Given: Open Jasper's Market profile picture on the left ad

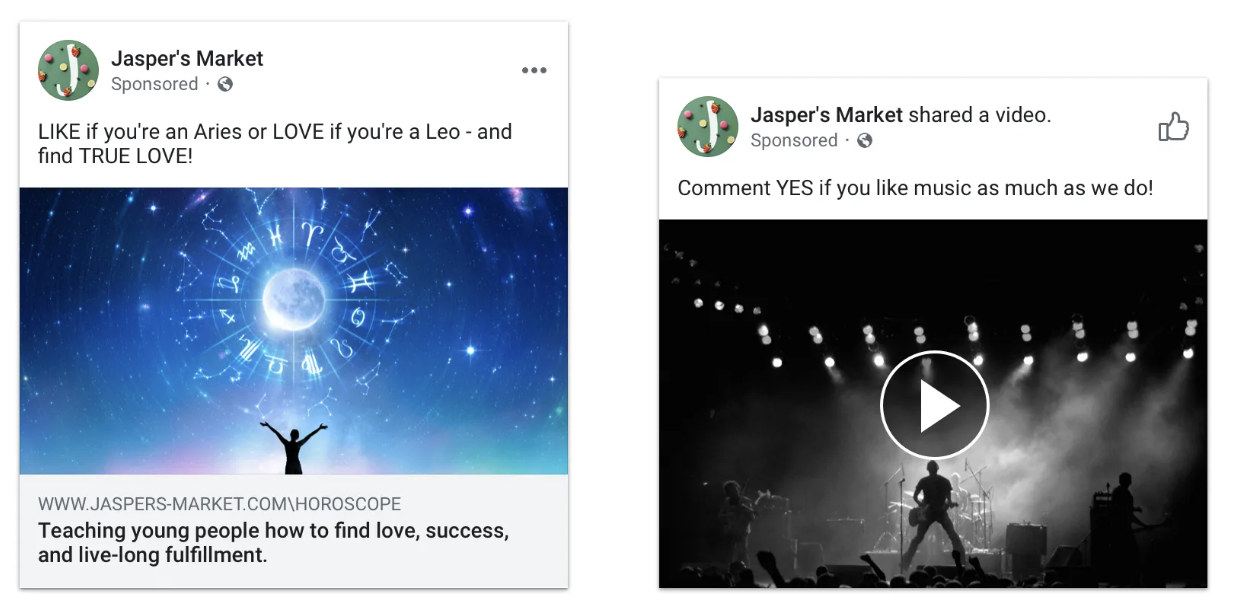Looking at the screenshot, I should point(68,70).
